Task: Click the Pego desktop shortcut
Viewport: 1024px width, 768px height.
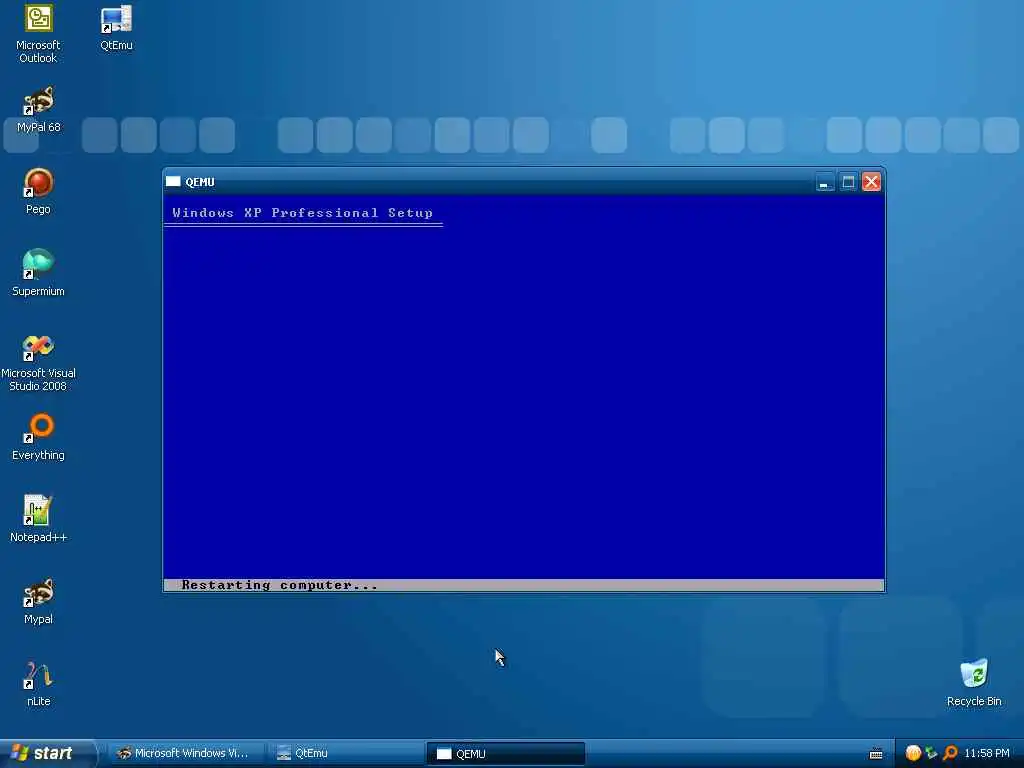Action: (39, 192)
